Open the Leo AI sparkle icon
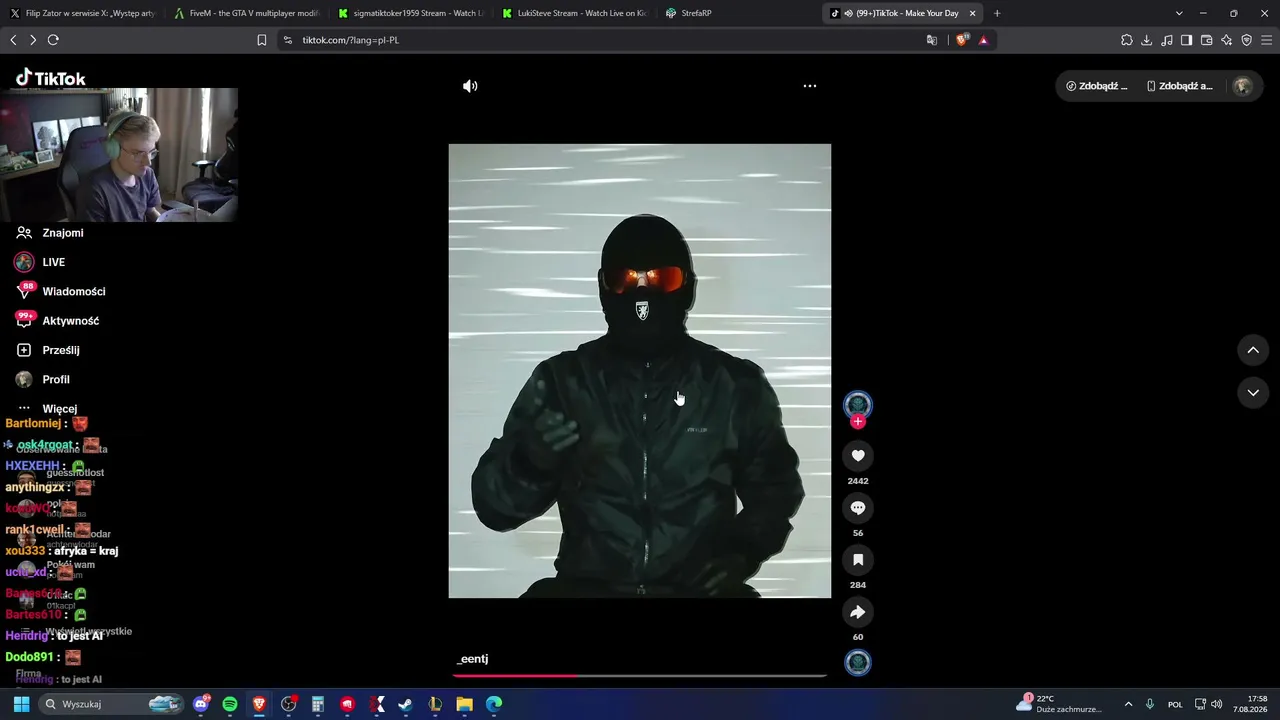The height and width of the screenshot is (720, 1280). tap(1227, 40)
